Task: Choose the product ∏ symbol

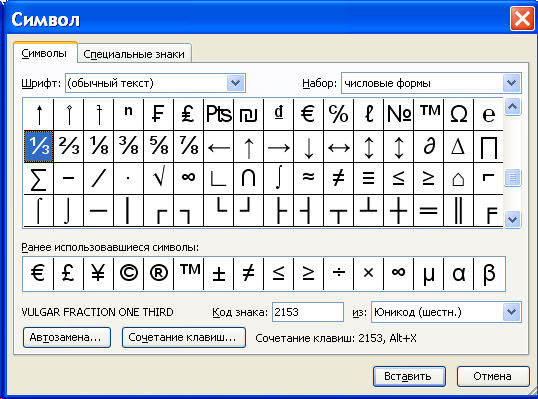Action: click(x=488, y=146)
